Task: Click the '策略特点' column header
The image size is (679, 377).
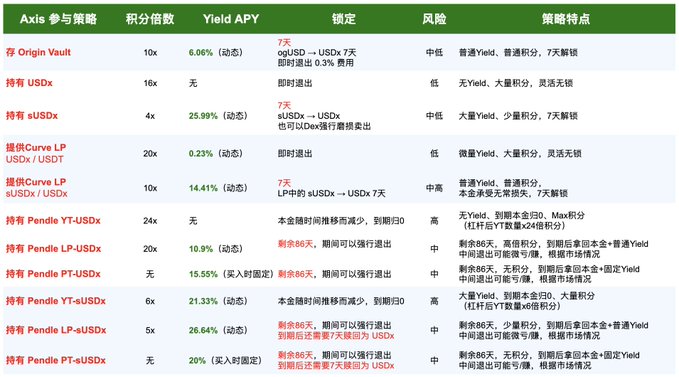Action: pyautogui.click(x=566, y=19)
